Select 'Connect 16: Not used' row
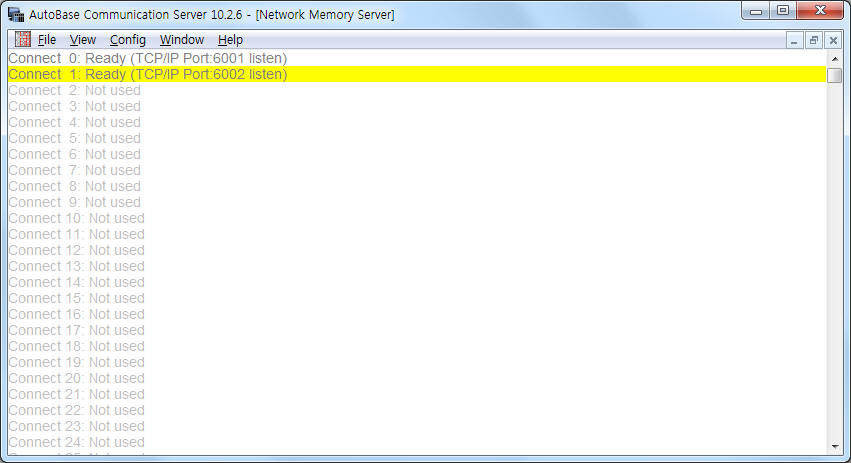The height and width of the screenshot is (463, 851). tap(417, 314)
